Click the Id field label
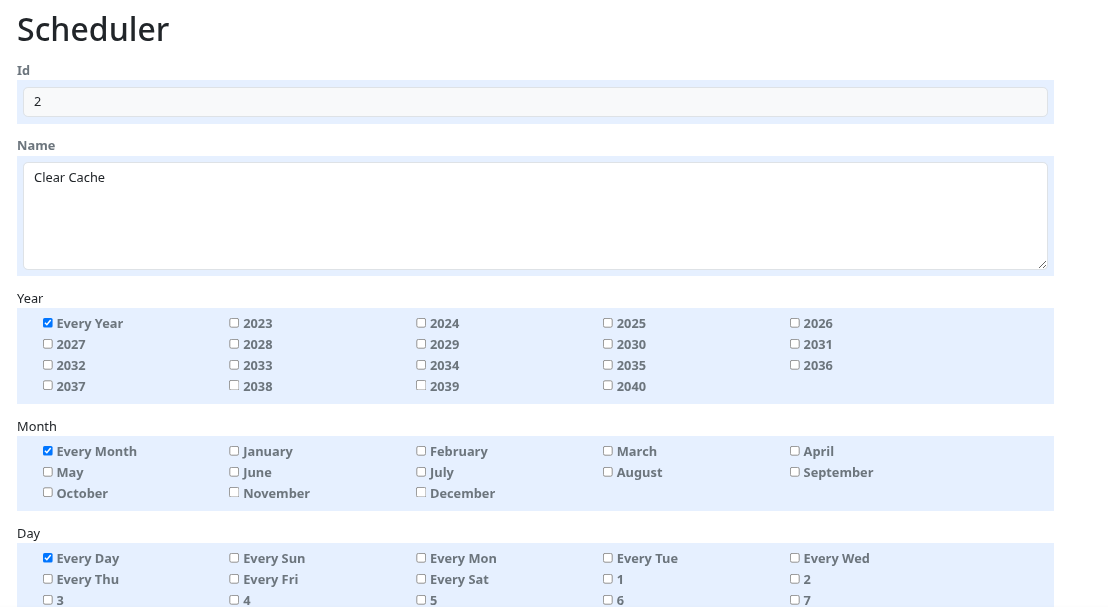 pos(23,71)
